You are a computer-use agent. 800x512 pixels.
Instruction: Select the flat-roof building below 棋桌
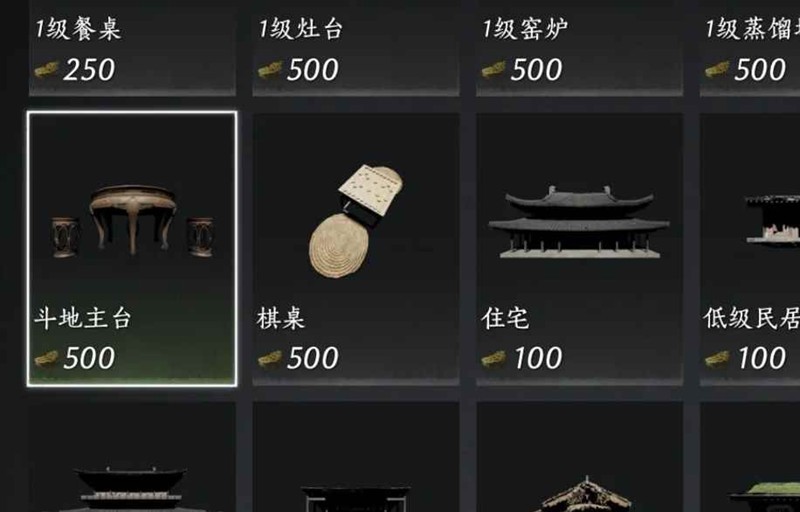pyautogui.click(x=356, y=499)
